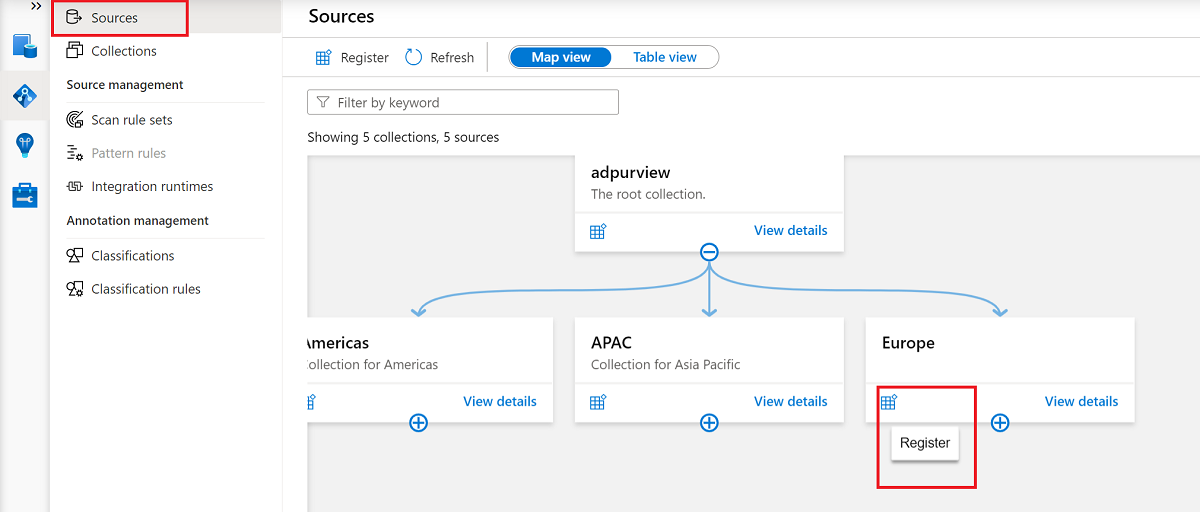Click the register icon on adpurview root collection
Screen dimensions: 1200x512
[598, 231]
